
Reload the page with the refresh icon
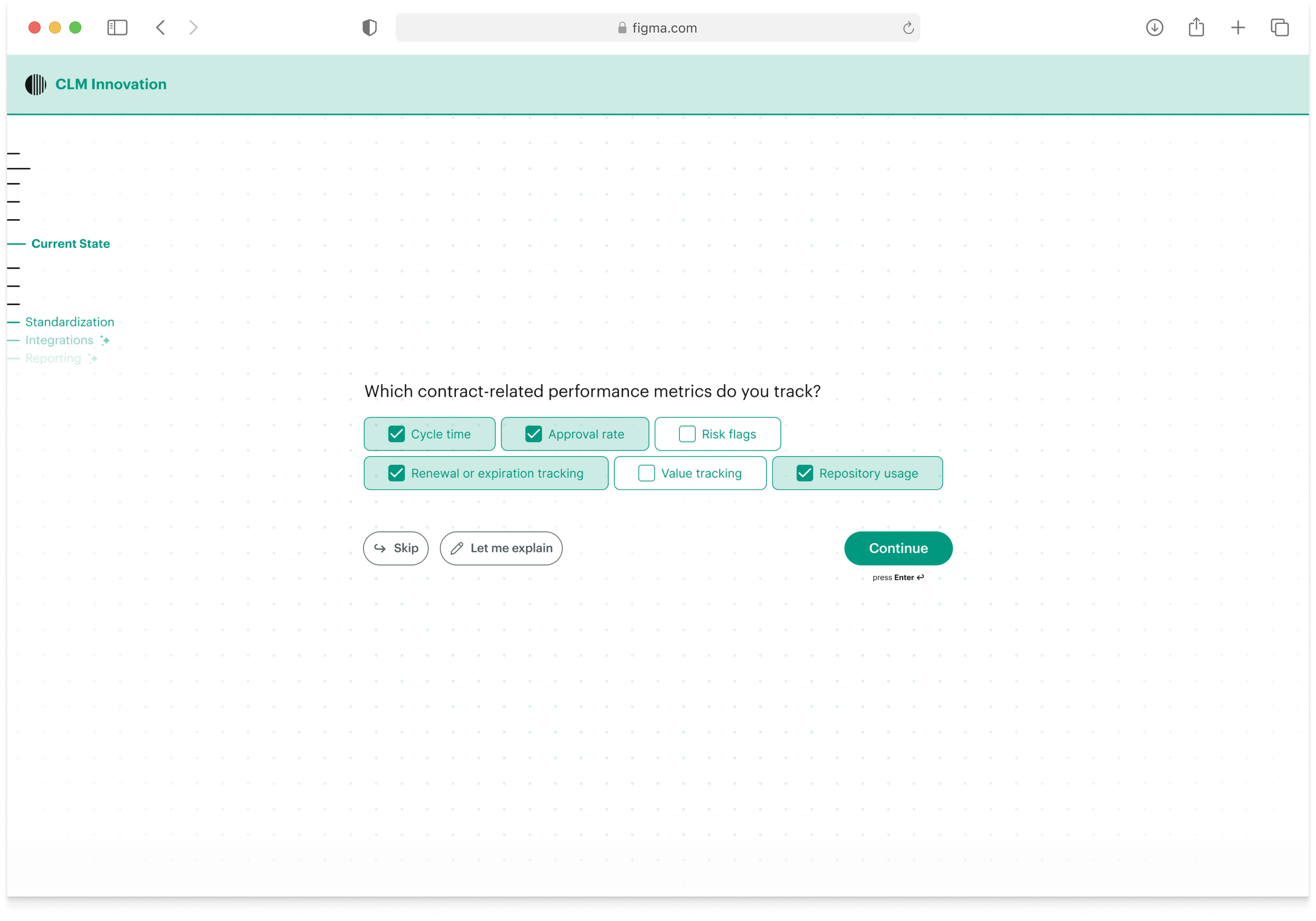[908, 28]
